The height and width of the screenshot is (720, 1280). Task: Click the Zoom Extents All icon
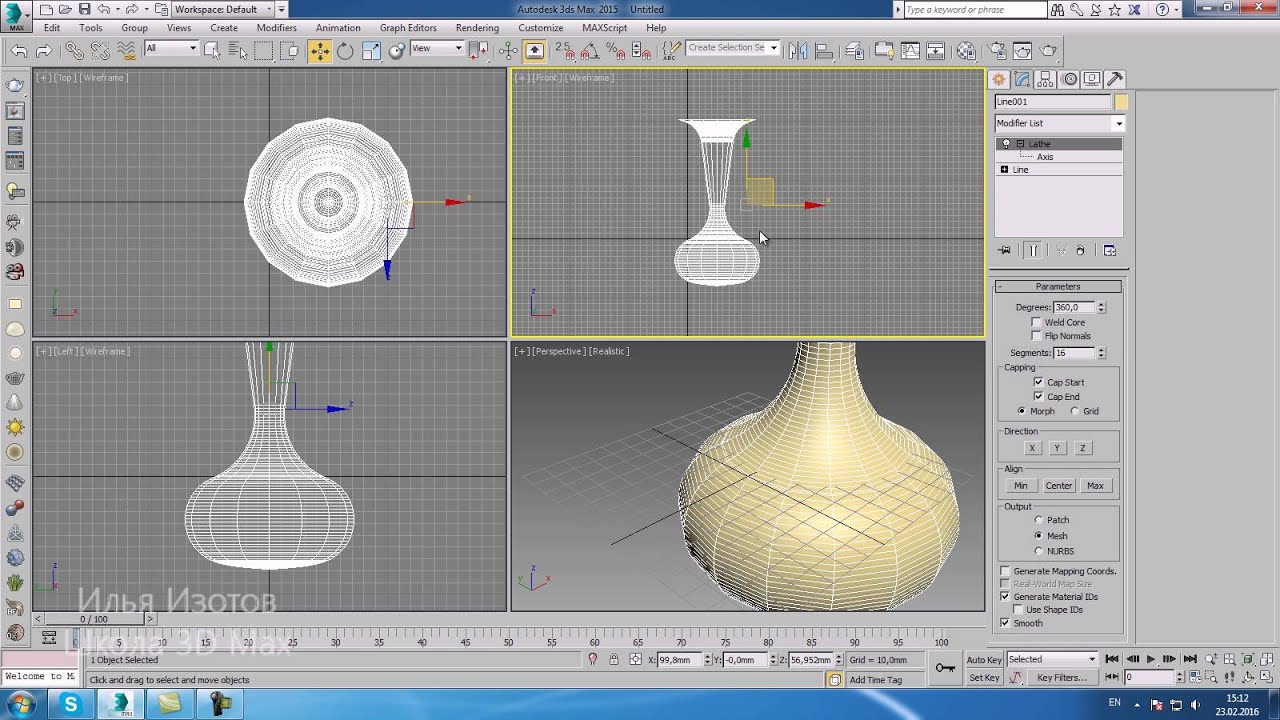tap(1266, 659)
